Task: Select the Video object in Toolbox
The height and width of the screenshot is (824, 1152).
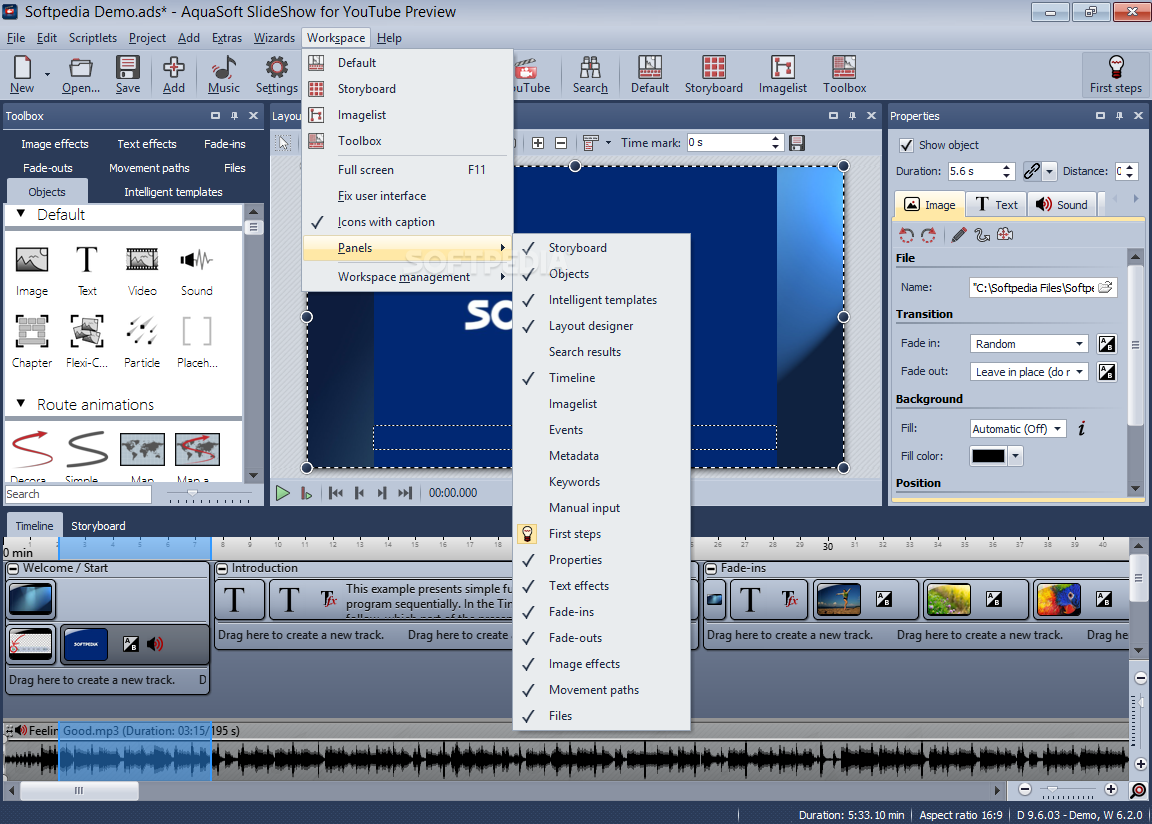Action: coord(142,271)
